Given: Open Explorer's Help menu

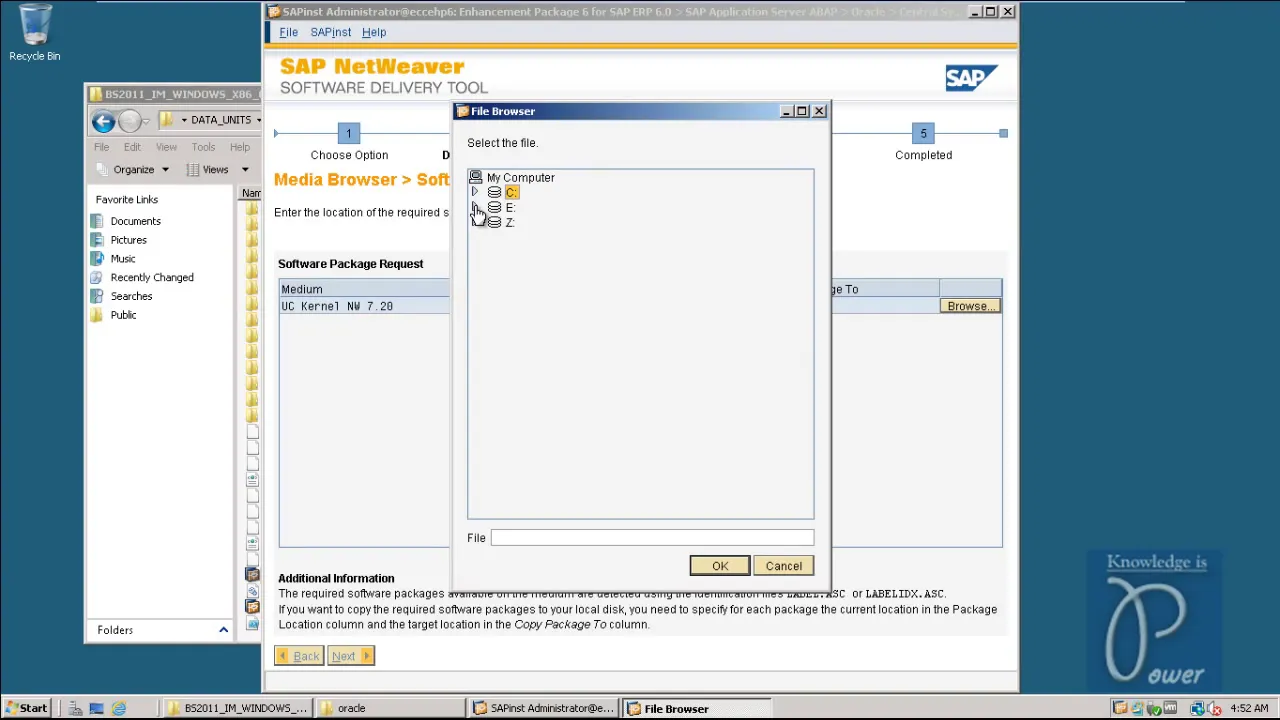Looking at the screenshot, I should pyautogui.click(x=239, y=147).
